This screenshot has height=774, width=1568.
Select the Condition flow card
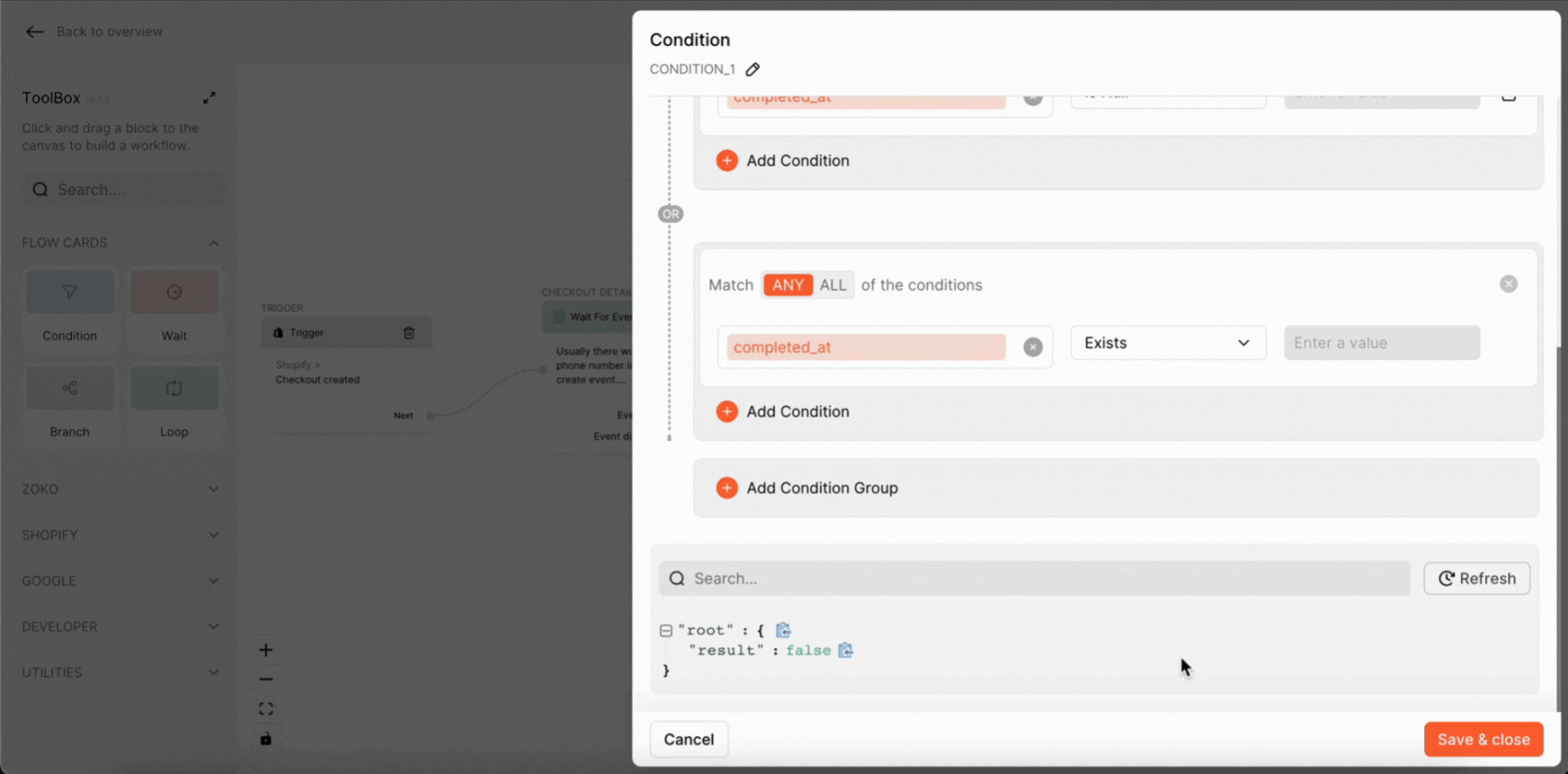coord(70,308)
